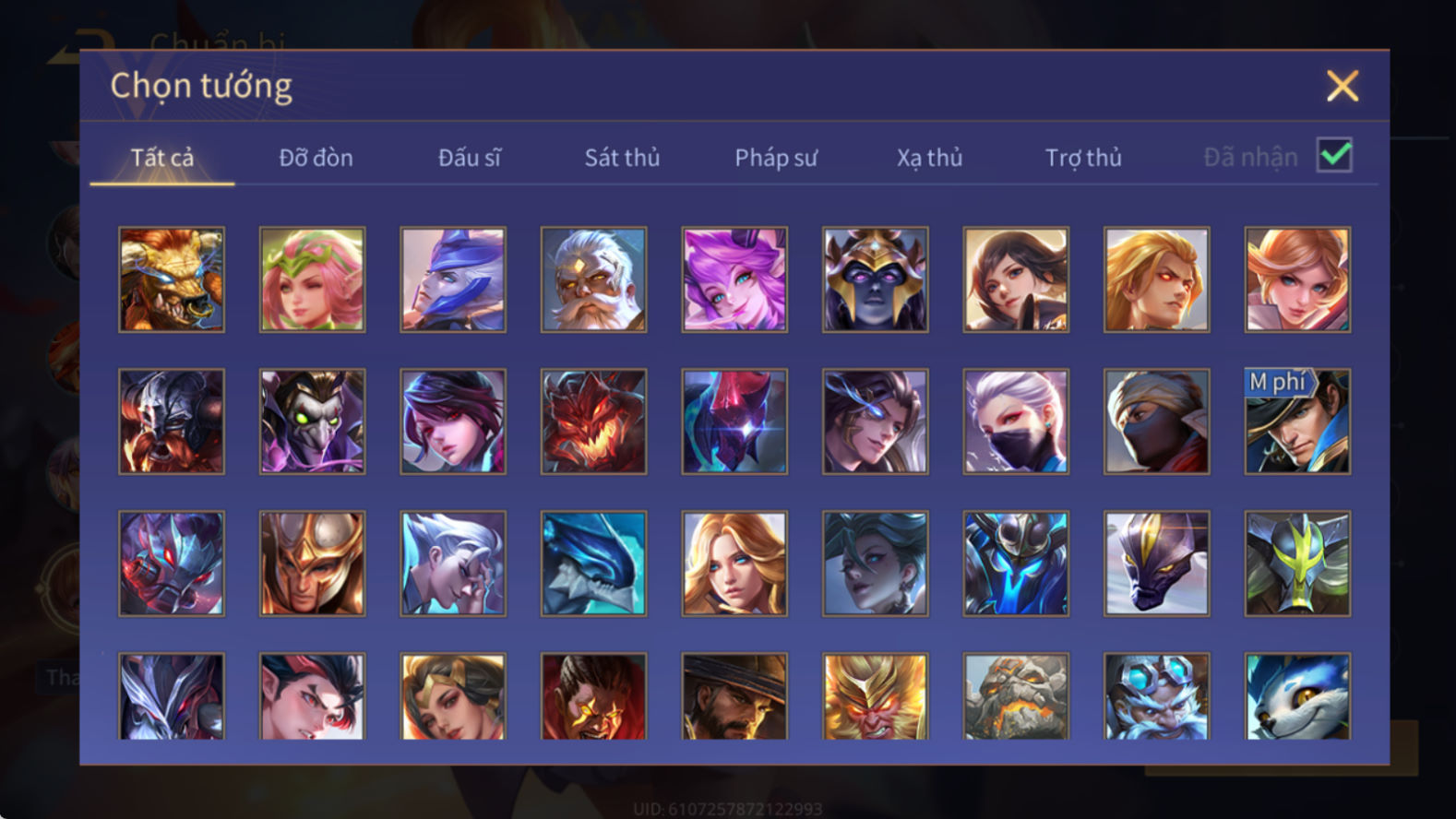The image size is (1456, 819).
Task: Choose the red flaming demon hero portrait
Action: tap(593, 421)
